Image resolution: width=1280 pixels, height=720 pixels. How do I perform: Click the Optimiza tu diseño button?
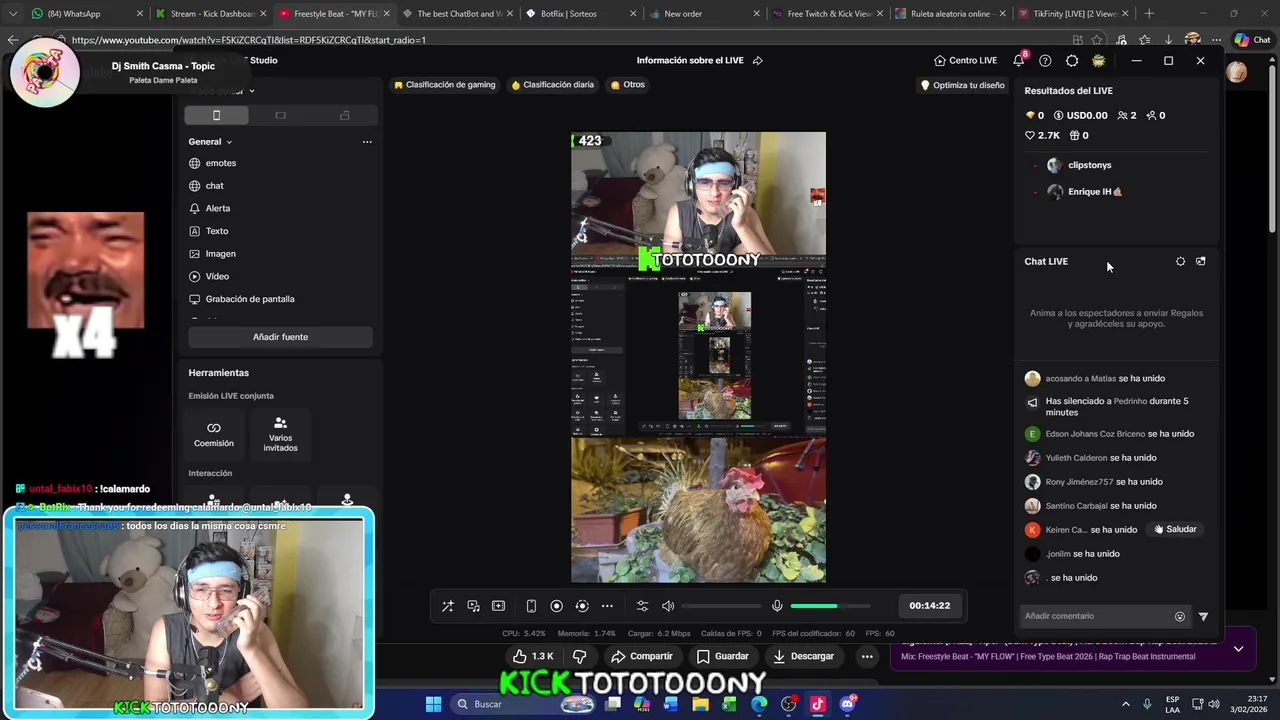point(962,85)
